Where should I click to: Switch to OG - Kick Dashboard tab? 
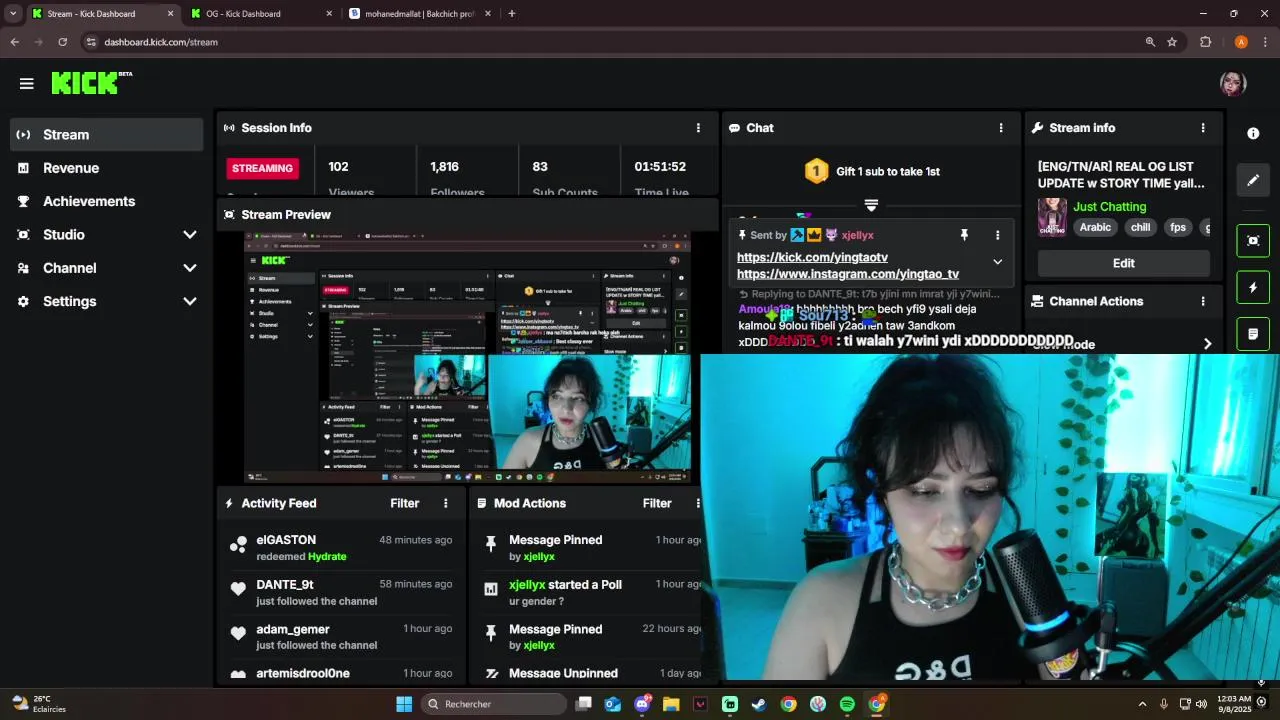tap(261, 14)
